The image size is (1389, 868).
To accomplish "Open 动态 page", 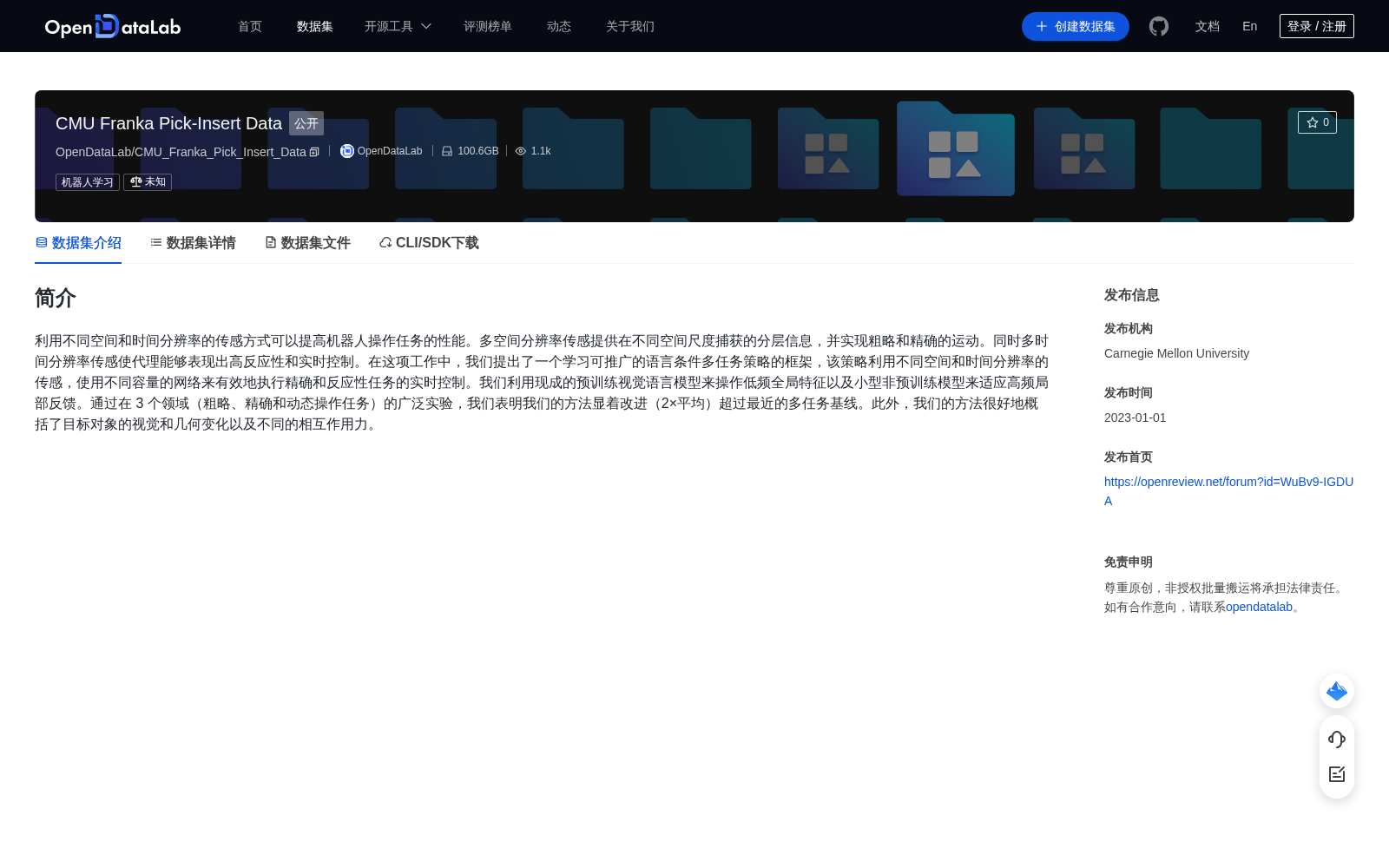I will click(559, 26).
